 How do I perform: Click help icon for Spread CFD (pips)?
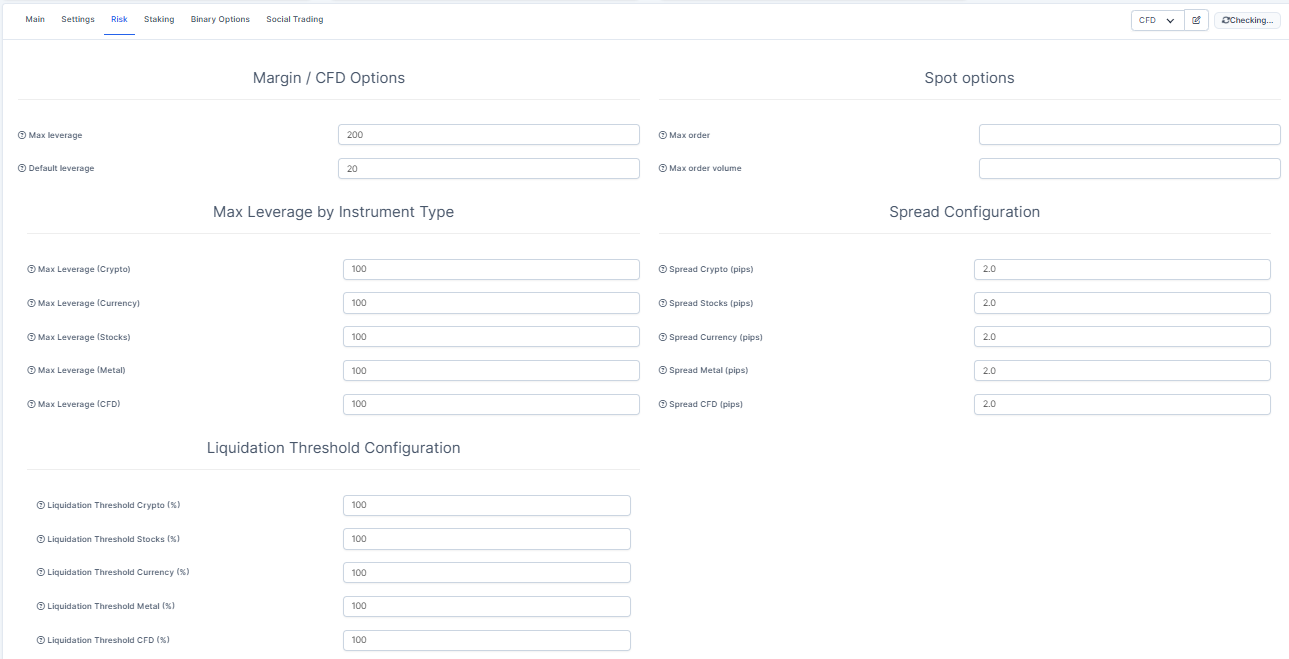(662, 405)
